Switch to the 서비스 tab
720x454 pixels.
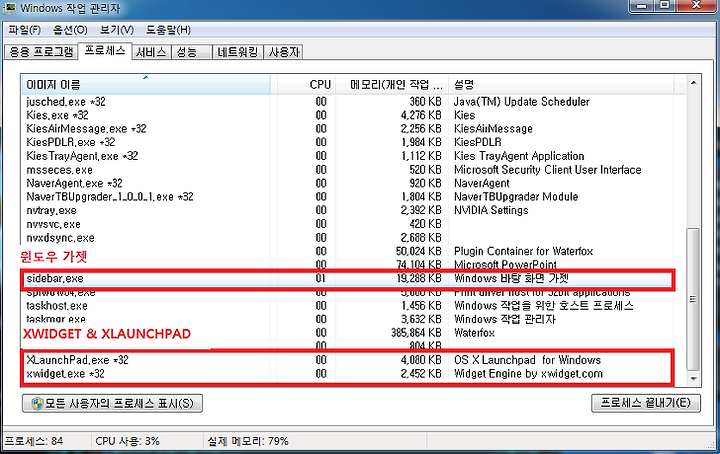point(152,52)
